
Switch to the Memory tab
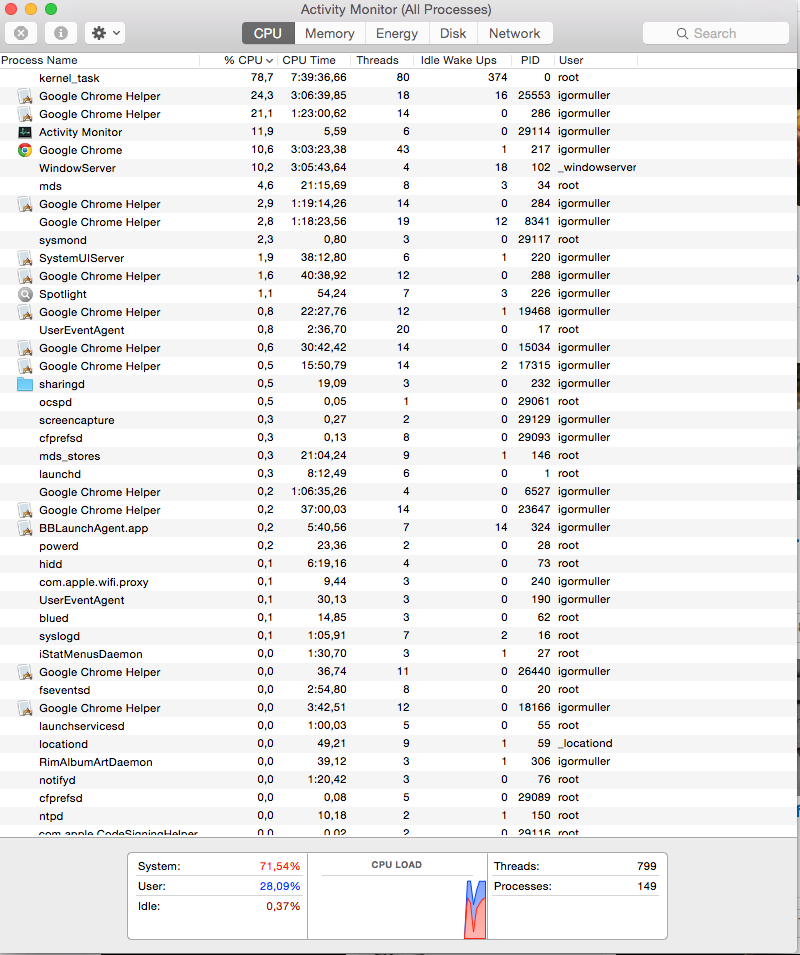[x=329, y=33]
